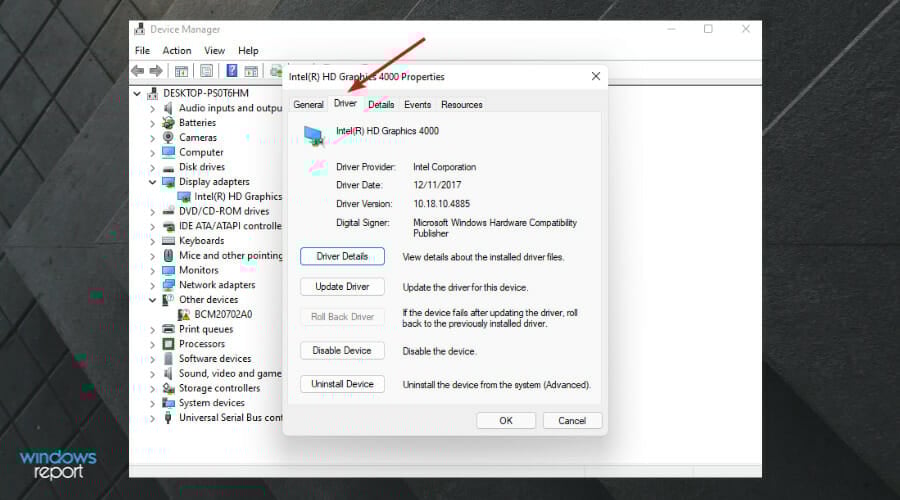Click the Mice and other pointing icon
This screenshot has width=900, height=500.
168,255
